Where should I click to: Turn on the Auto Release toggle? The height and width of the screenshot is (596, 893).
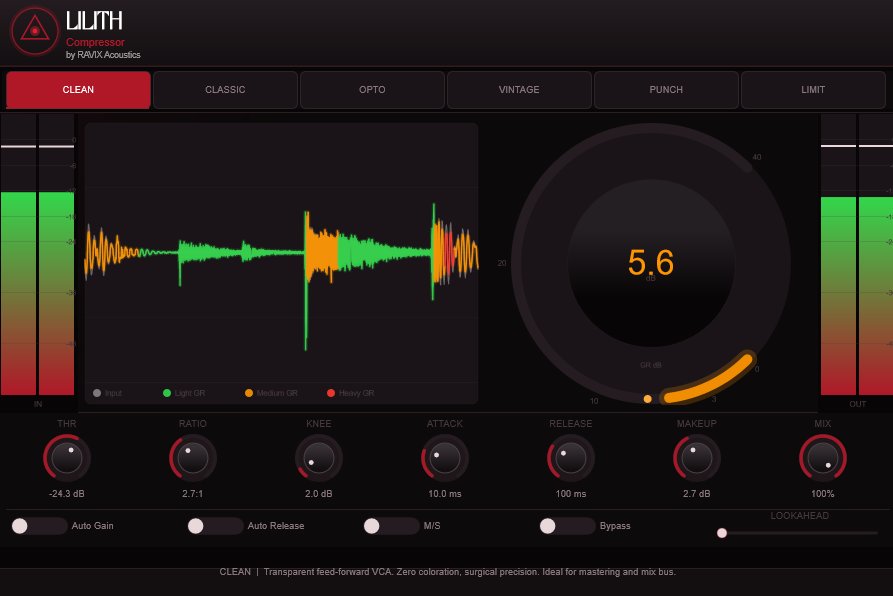tap(215, 526)
